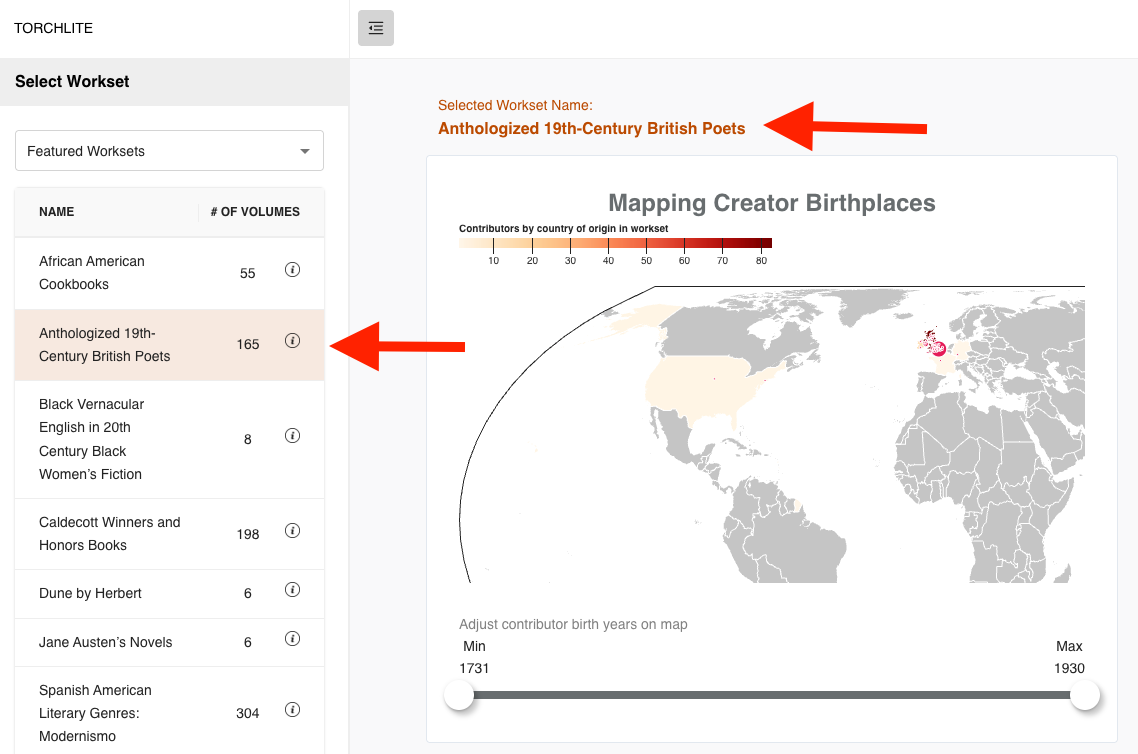Click the max year value 1930
The image size is (1138, 754).
(x=1069, y=668)
